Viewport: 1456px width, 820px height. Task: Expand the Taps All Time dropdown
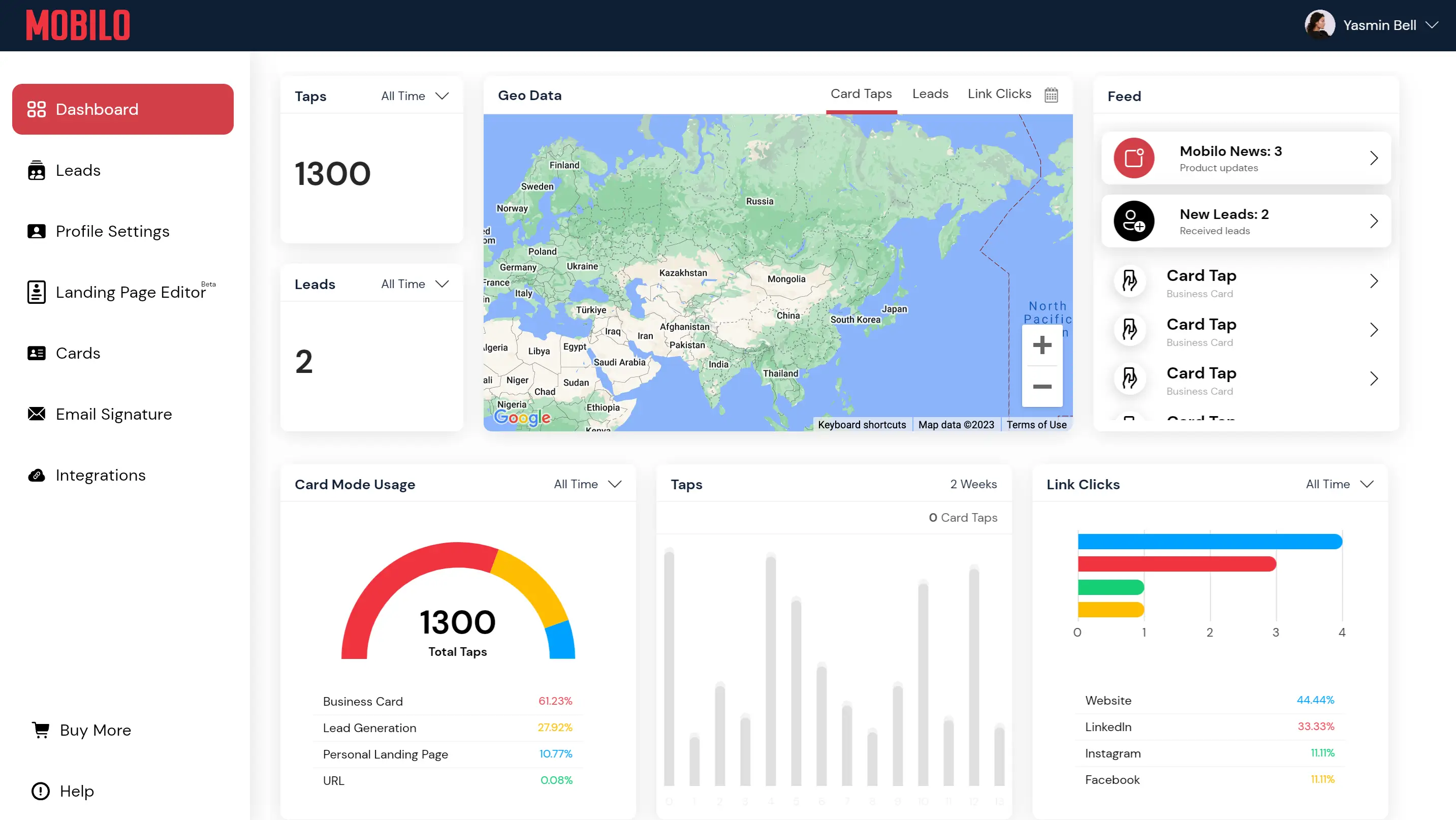click(415, 96)
